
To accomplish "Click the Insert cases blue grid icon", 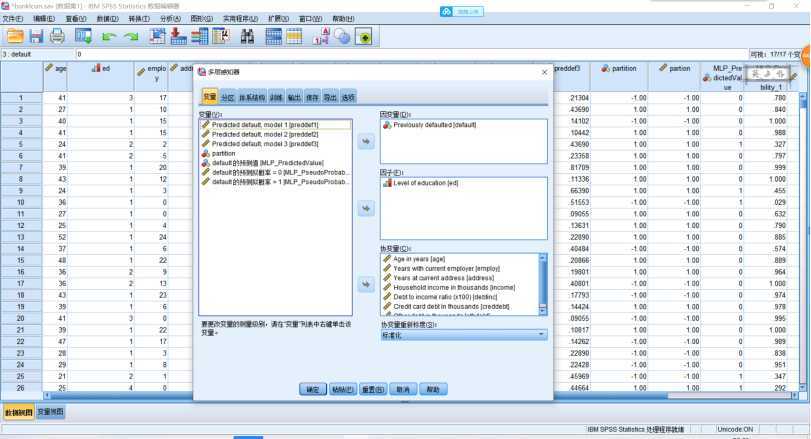I will 273,36.
